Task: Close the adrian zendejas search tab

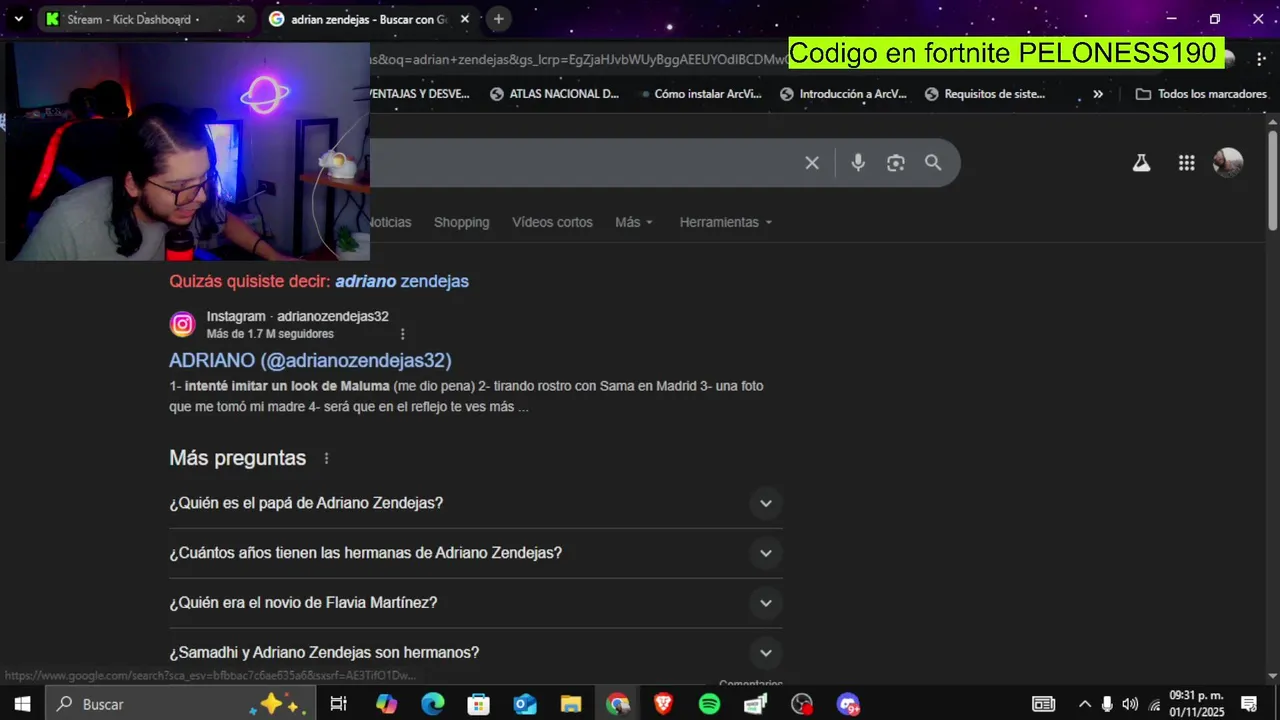Action: point(464,19)
